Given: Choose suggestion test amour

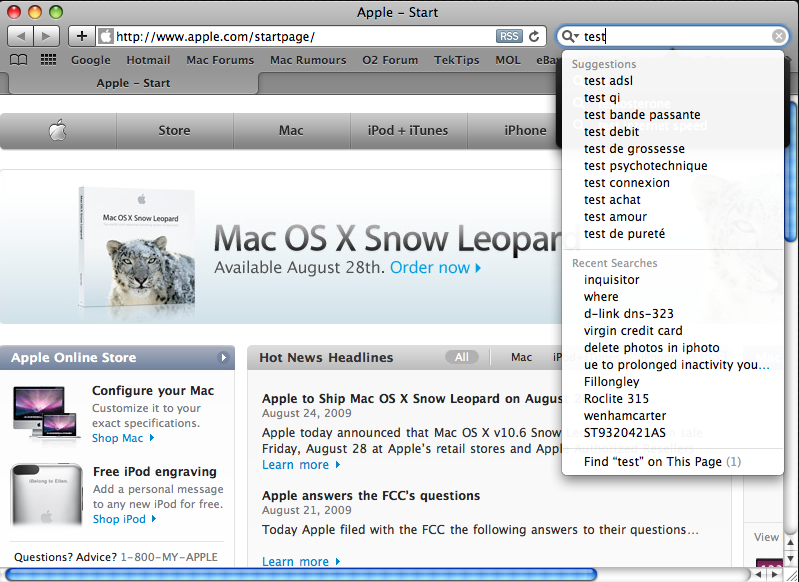Looking at the screenshot, I should (673, 217).
